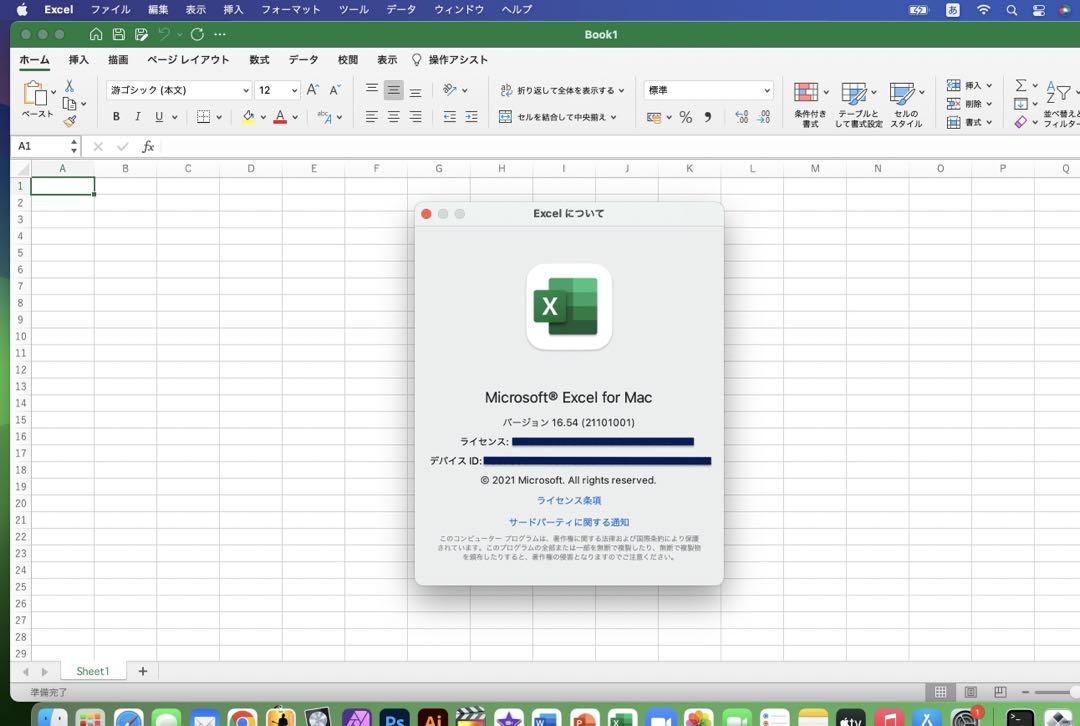The height and width of the screenshot is (726, 1080).
Task: Open Format as Table (テーブルとして書式設定)
Action: tap(858, 104)
